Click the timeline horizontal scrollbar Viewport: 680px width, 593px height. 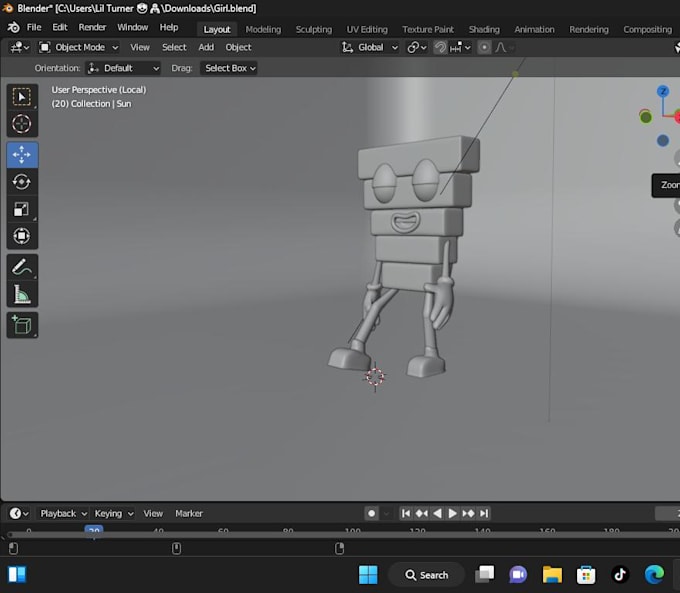[x=343, y=535]
